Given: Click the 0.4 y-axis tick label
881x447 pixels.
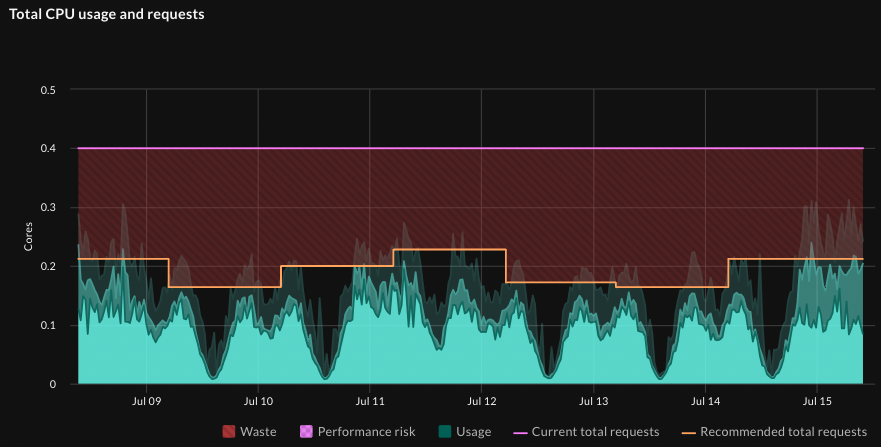Looking at the screenshot, I should coord(47,149).
